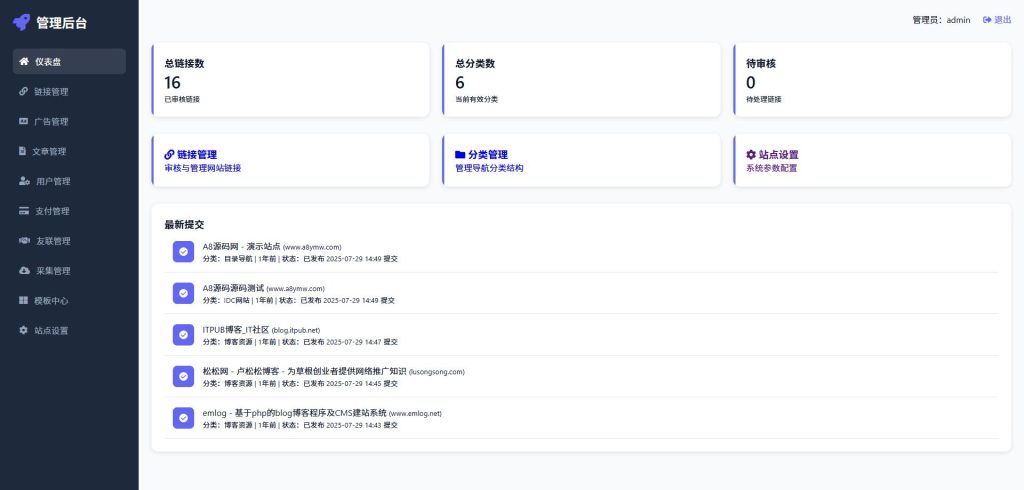Open 支付管理 in the sidebar
This screenshot has width=1024, height=490.
pos(69,211)
